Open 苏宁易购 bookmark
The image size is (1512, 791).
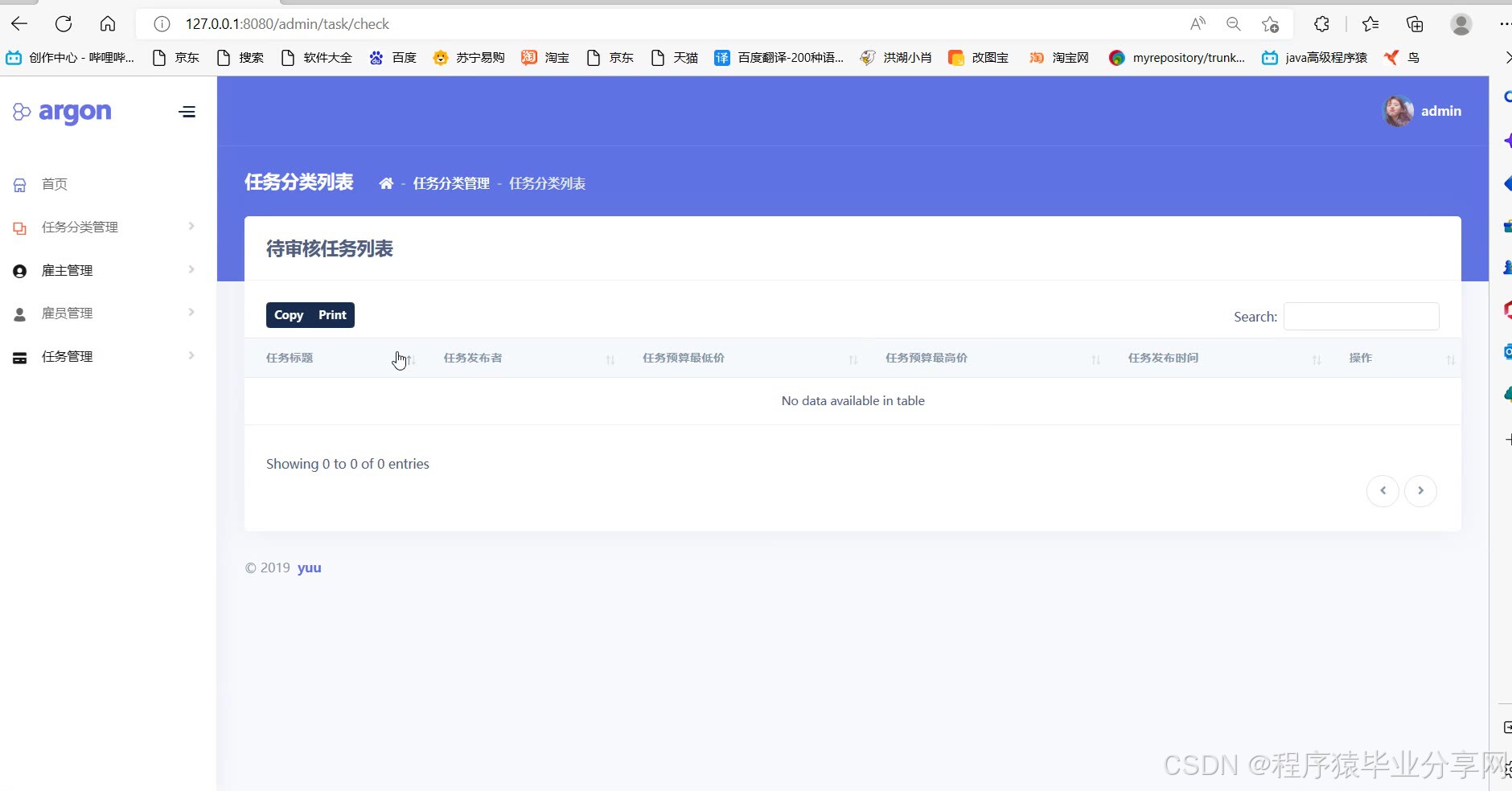tap(469, 58)
